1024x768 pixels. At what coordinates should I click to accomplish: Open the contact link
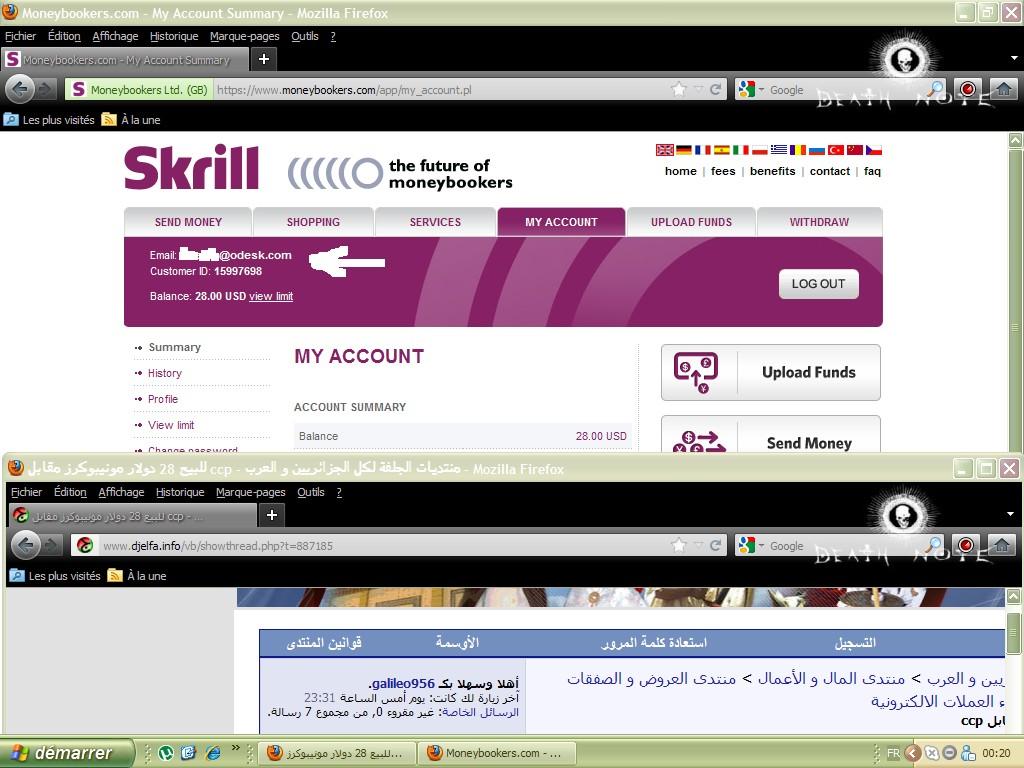point(829,171)
